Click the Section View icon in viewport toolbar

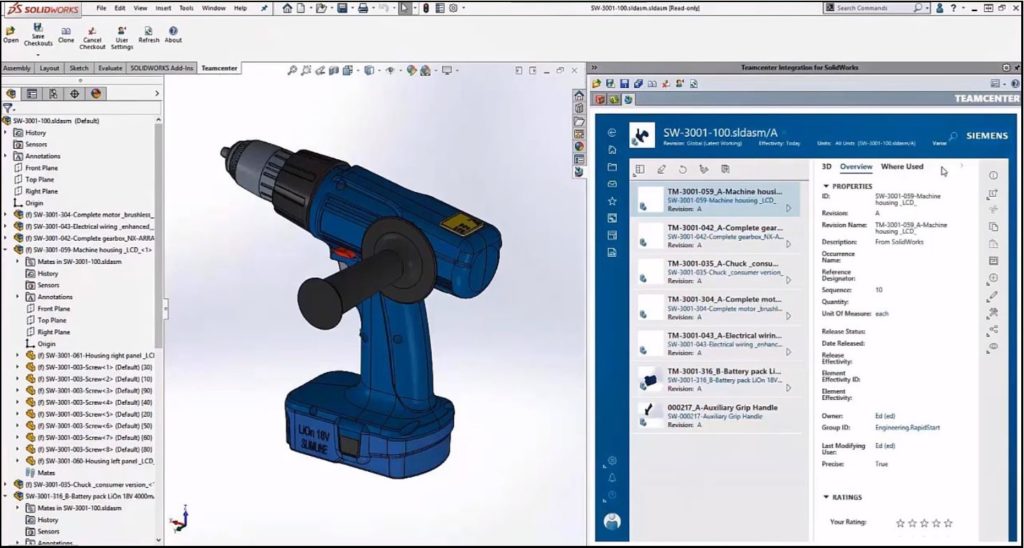pyautogui.click(x=334, y=70)
